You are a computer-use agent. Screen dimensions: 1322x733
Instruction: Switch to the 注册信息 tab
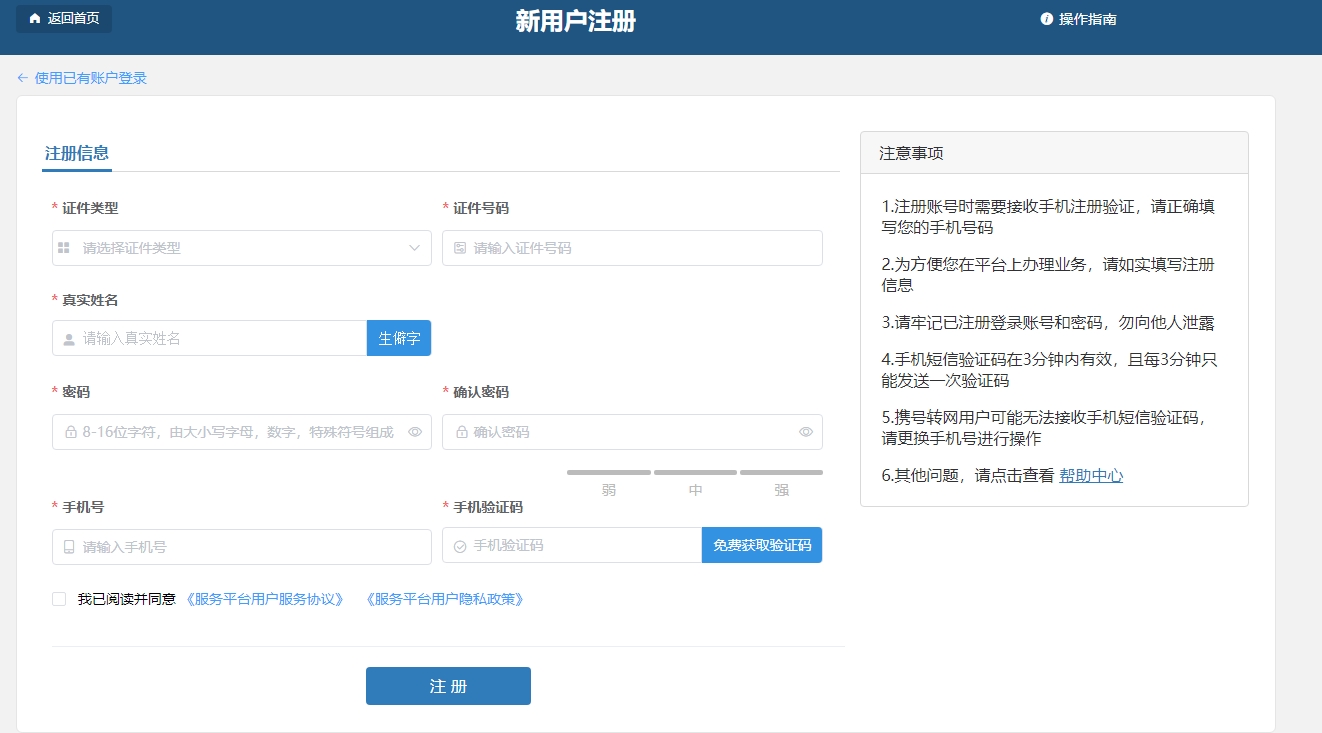coord(77,153)
